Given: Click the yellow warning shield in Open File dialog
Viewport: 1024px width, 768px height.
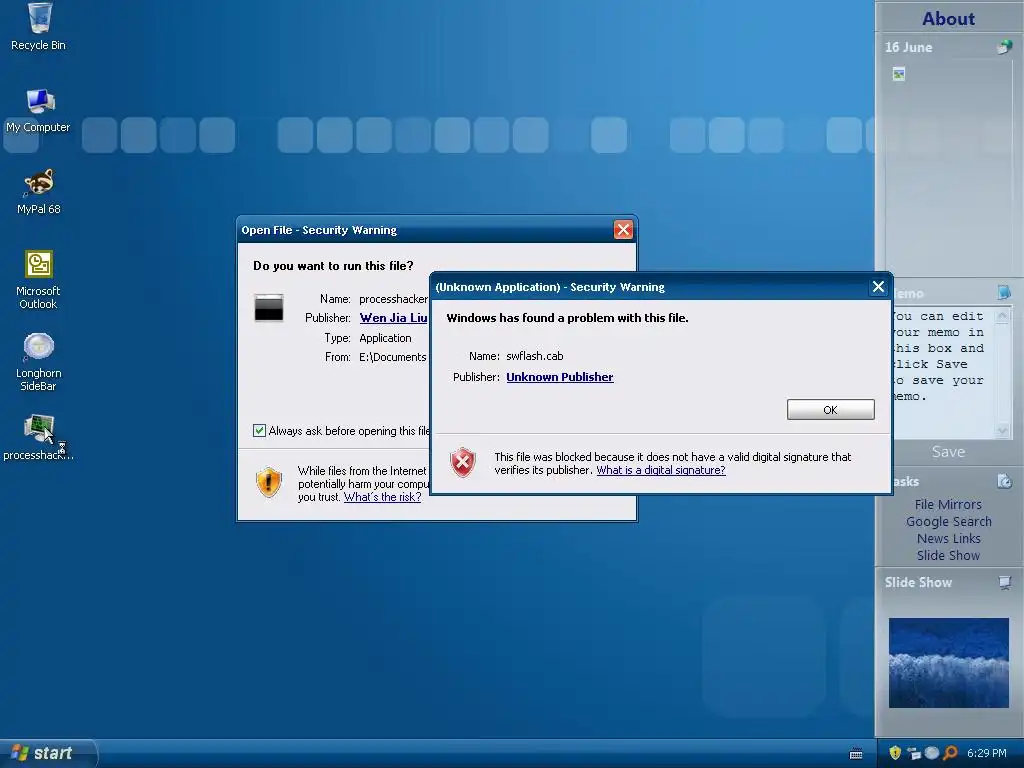Looking at the screenshot, I should (268, 483).
